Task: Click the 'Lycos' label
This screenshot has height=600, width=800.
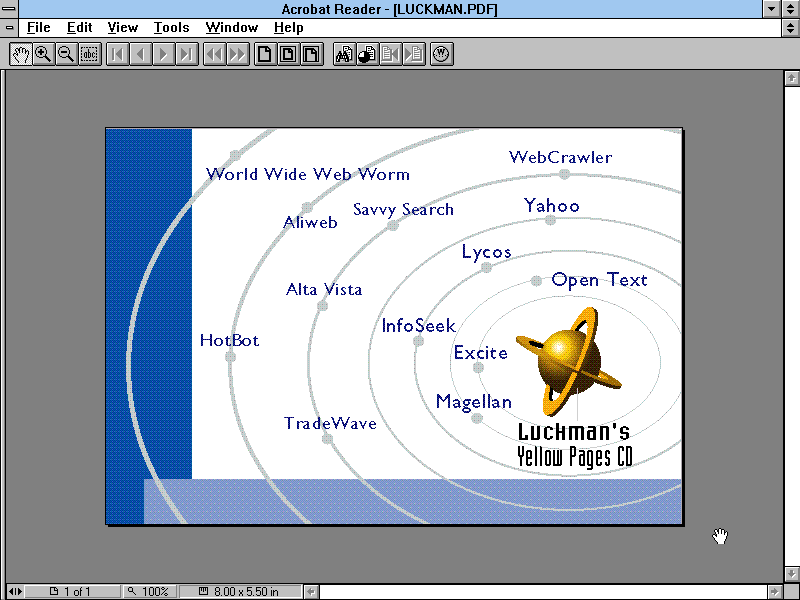Action: 486,252
